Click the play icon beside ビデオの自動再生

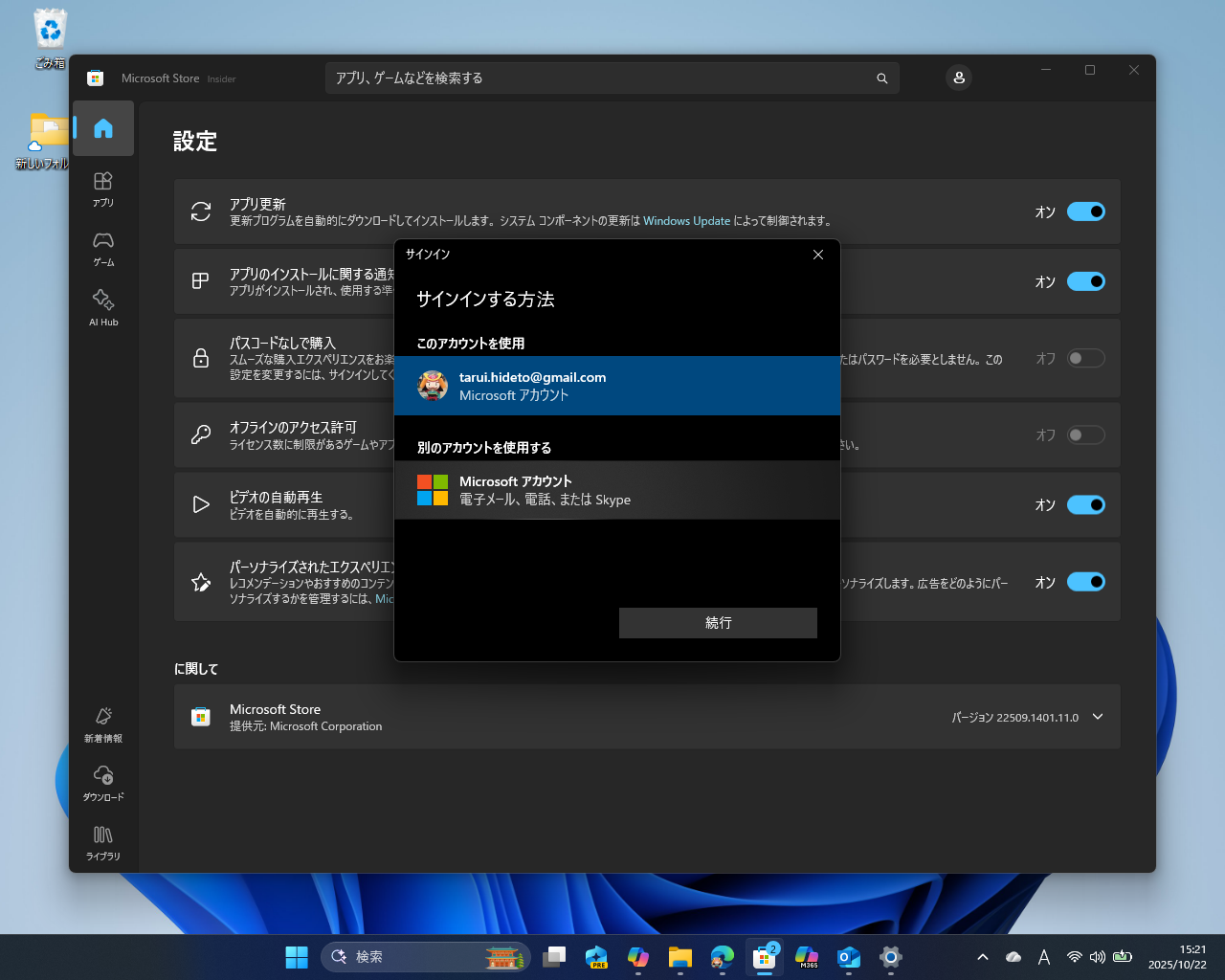201,504
